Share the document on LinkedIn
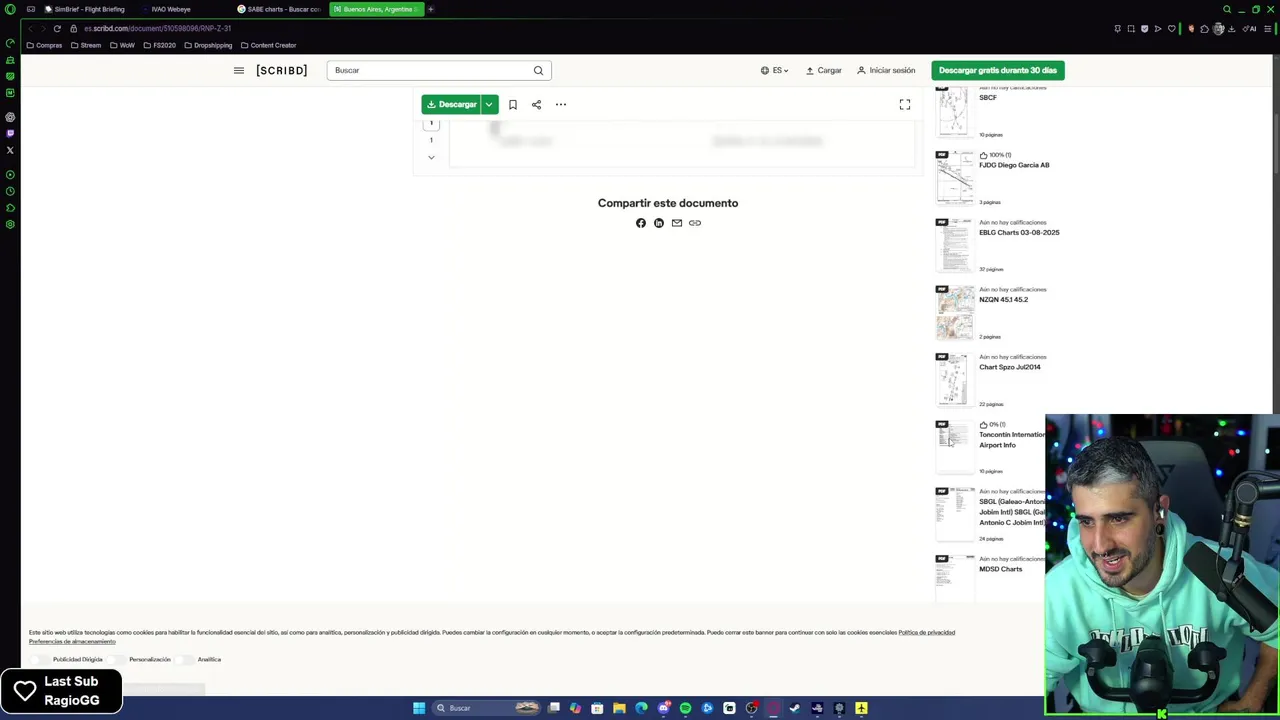This screenshot has height=720, width=1280. point(659,223)
